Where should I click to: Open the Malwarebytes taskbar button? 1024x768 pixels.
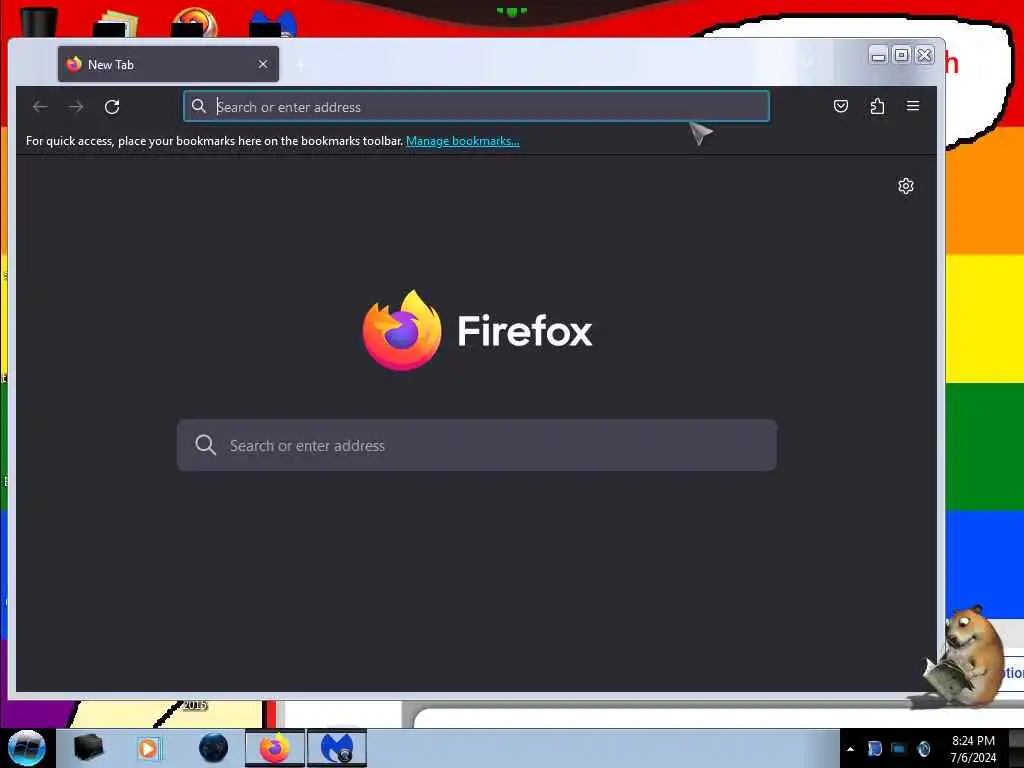click(337, 748)
